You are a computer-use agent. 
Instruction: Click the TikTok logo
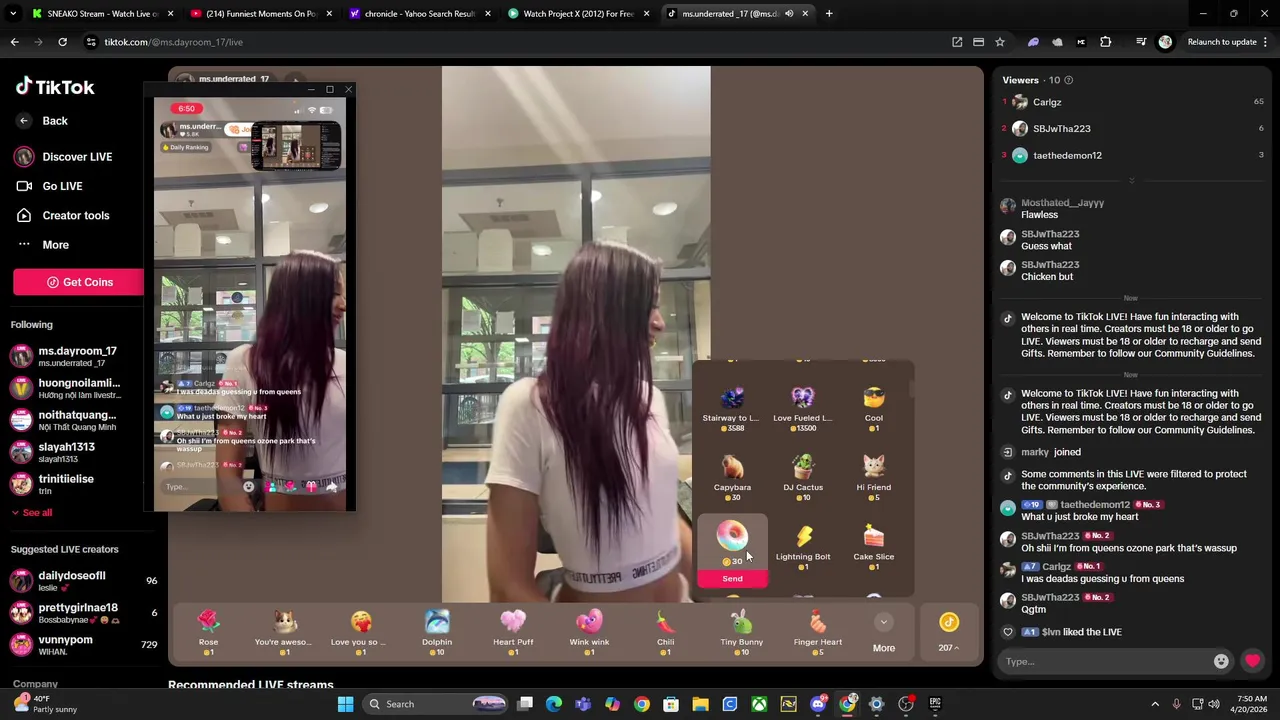55,87
